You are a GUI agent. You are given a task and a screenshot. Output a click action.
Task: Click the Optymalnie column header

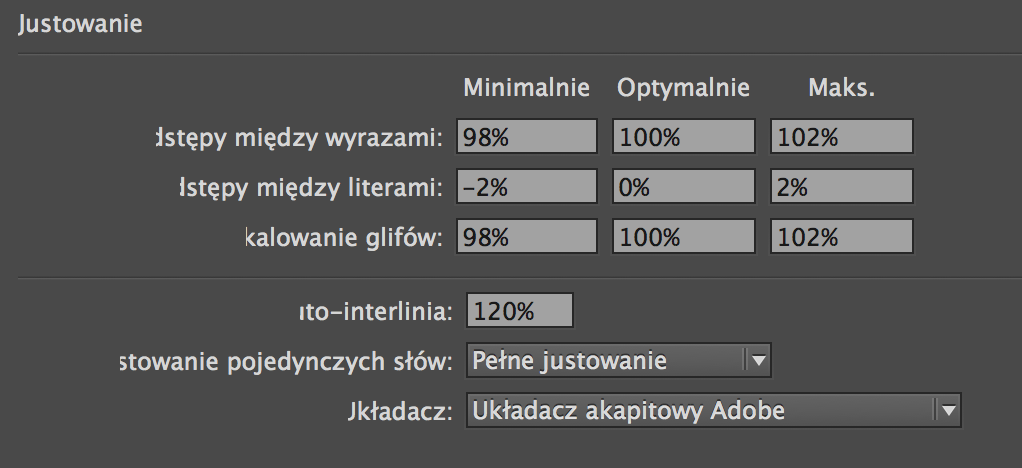pos(683,88)
